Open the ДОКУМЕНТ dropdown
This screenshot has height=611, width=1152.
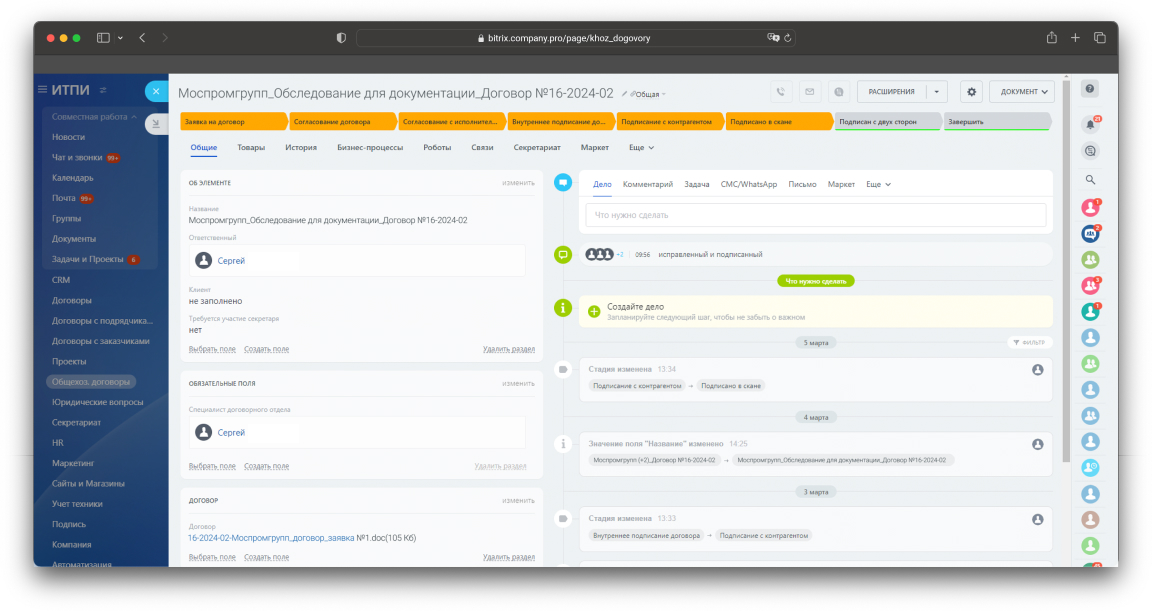coord(1022,92)
